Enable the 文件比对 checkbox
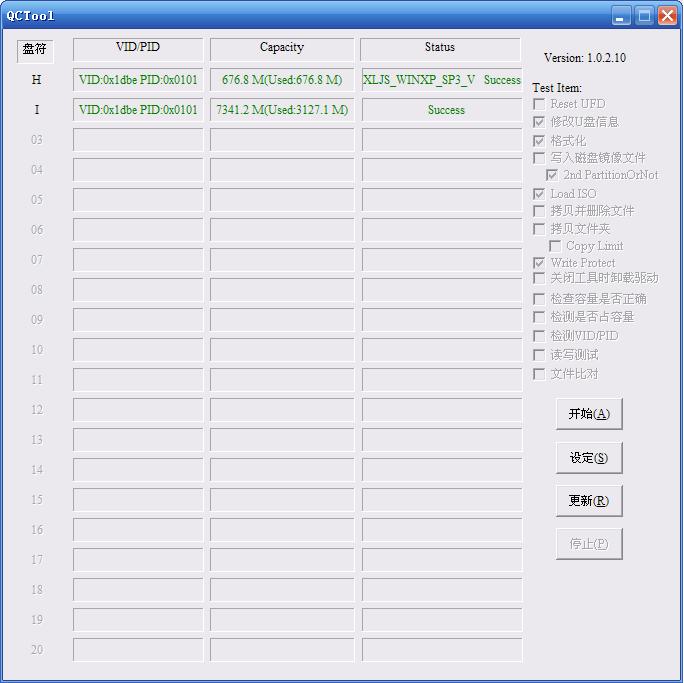The width and height of the screenshot is (684, 683). tap(539, 374)
